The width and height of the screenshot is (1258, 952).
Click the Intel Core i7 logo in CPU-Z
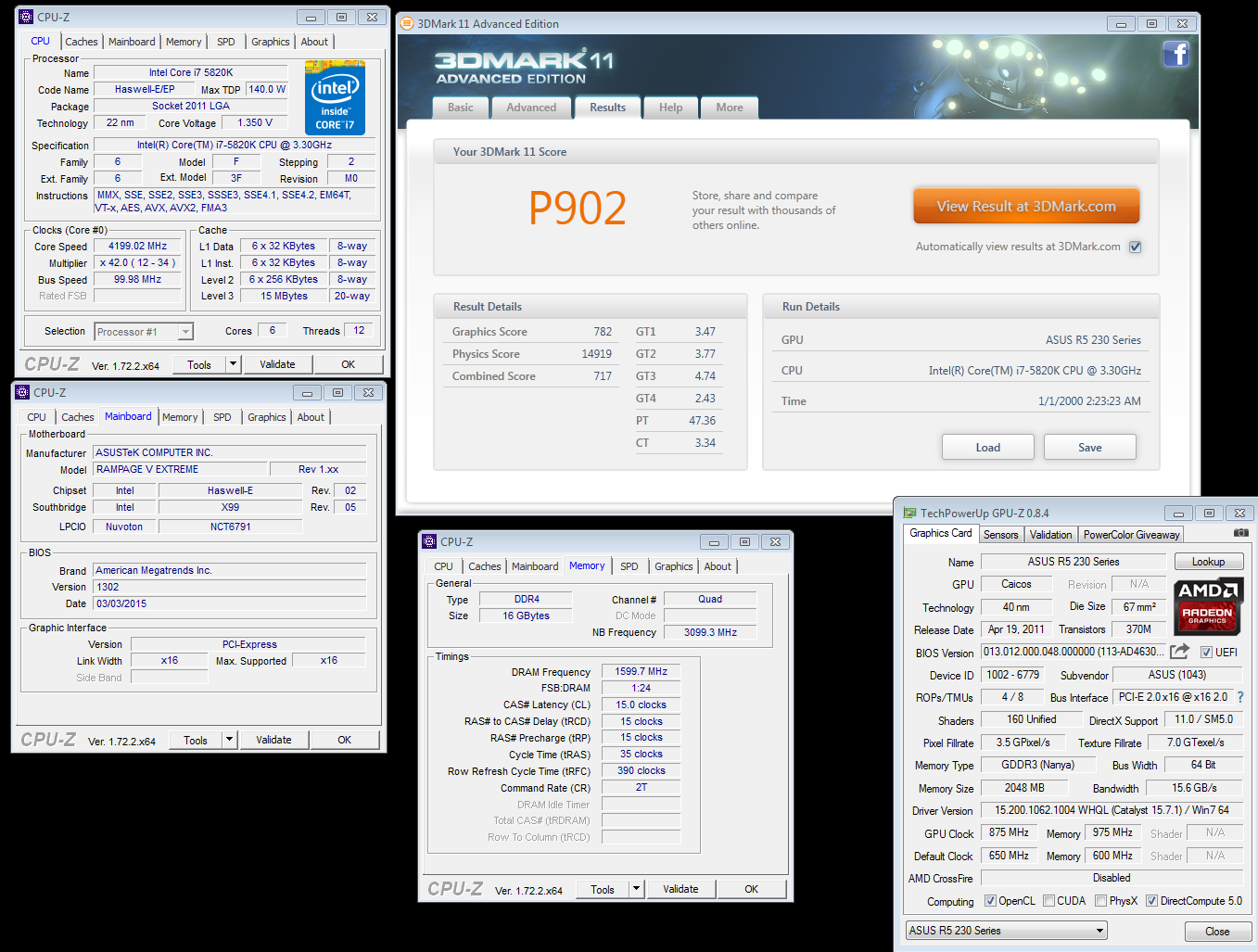[x=335, y=98]
